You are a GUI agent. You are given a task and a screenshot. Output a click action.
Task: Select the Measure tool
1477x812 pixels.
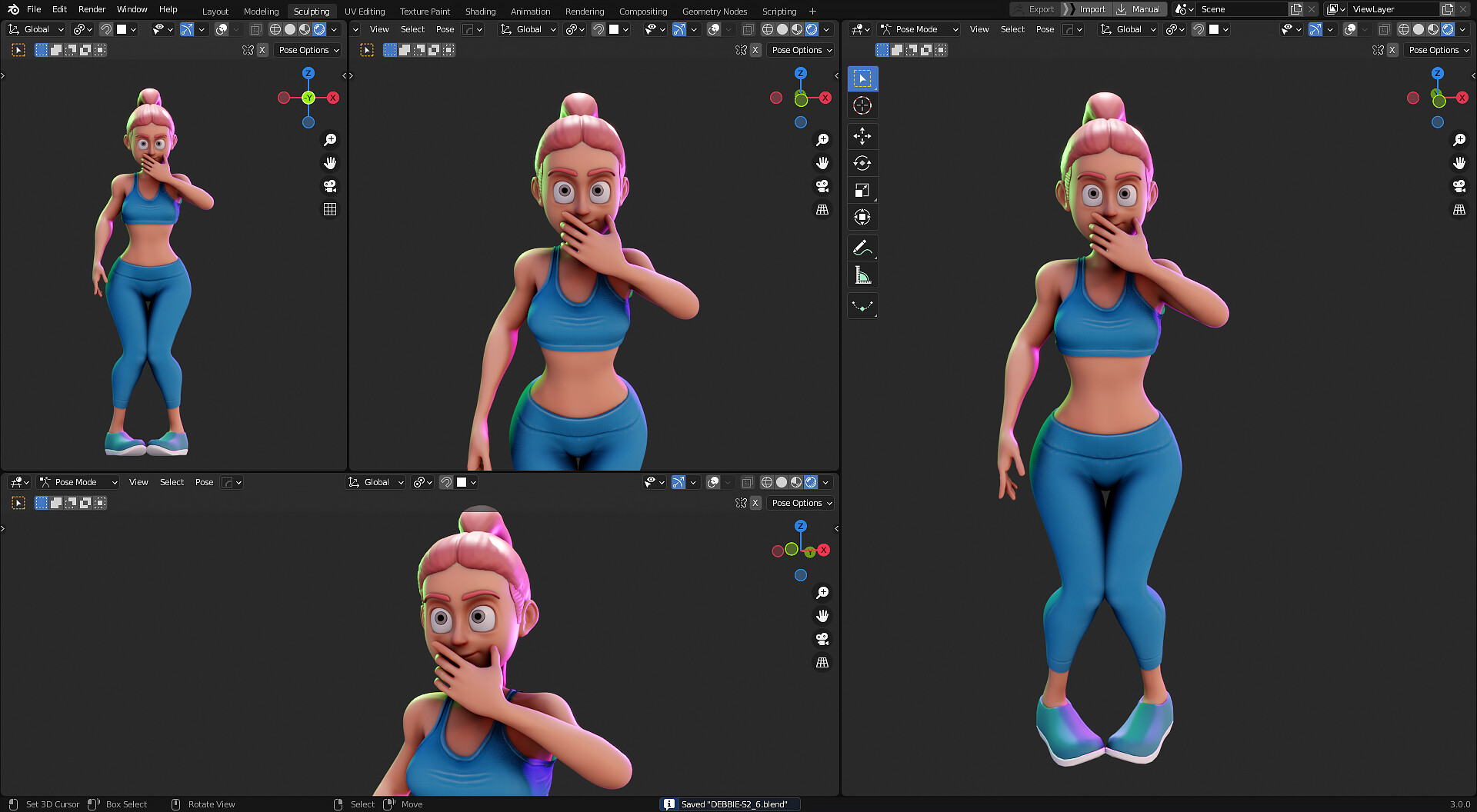pyautogui.click(x=862, y=275)
